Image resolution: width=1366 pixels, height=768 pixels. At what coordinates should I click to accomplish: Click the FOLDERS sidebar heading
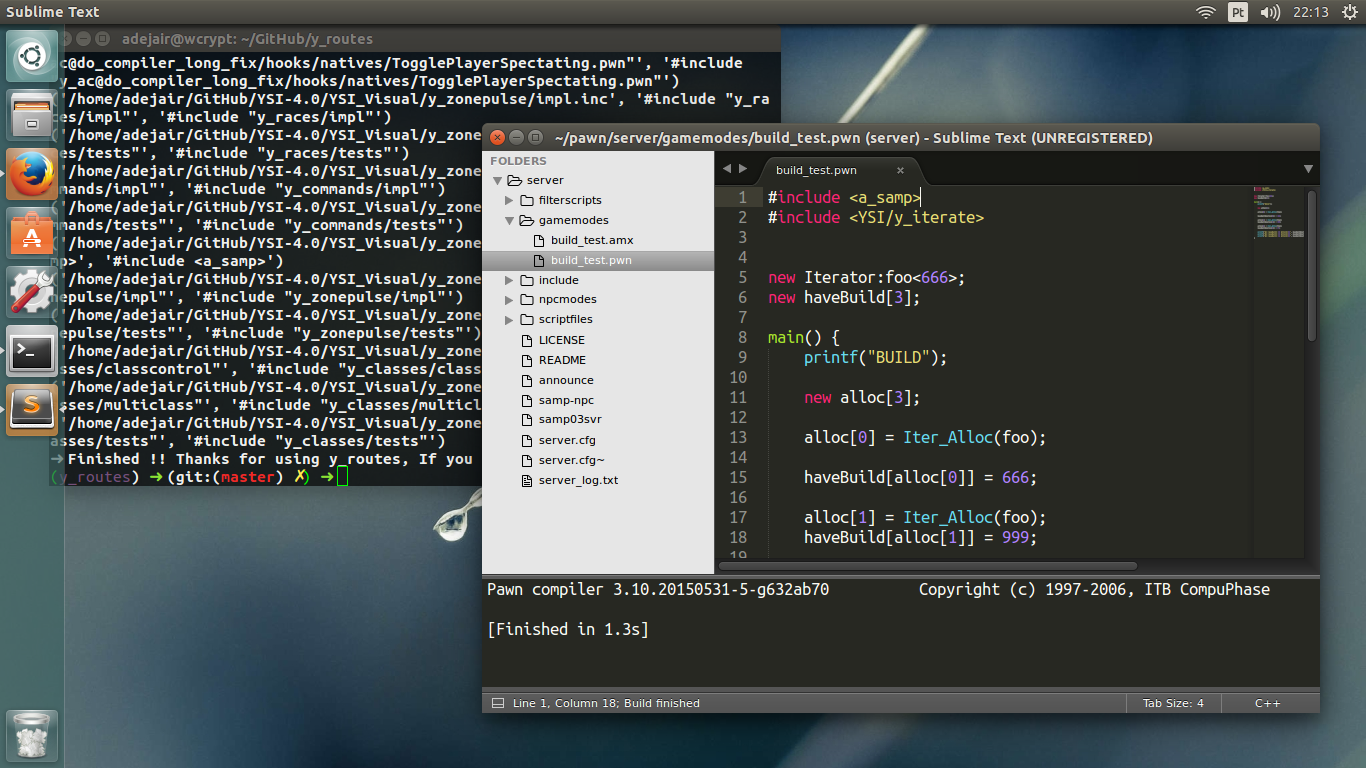[519, 160]
